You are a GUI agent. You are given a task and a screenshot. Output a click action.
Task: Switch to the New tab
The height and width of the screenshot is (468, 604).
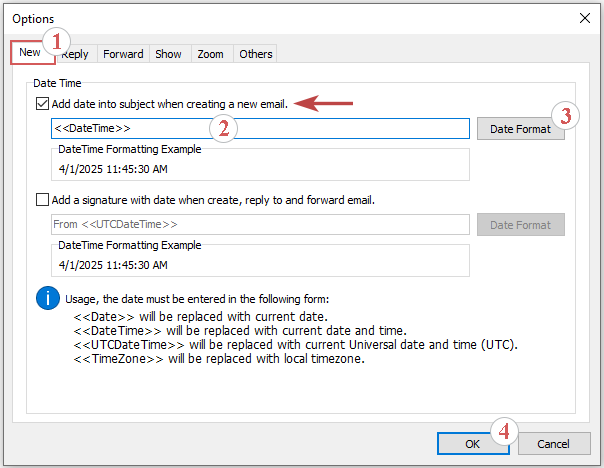pos(30,53)
